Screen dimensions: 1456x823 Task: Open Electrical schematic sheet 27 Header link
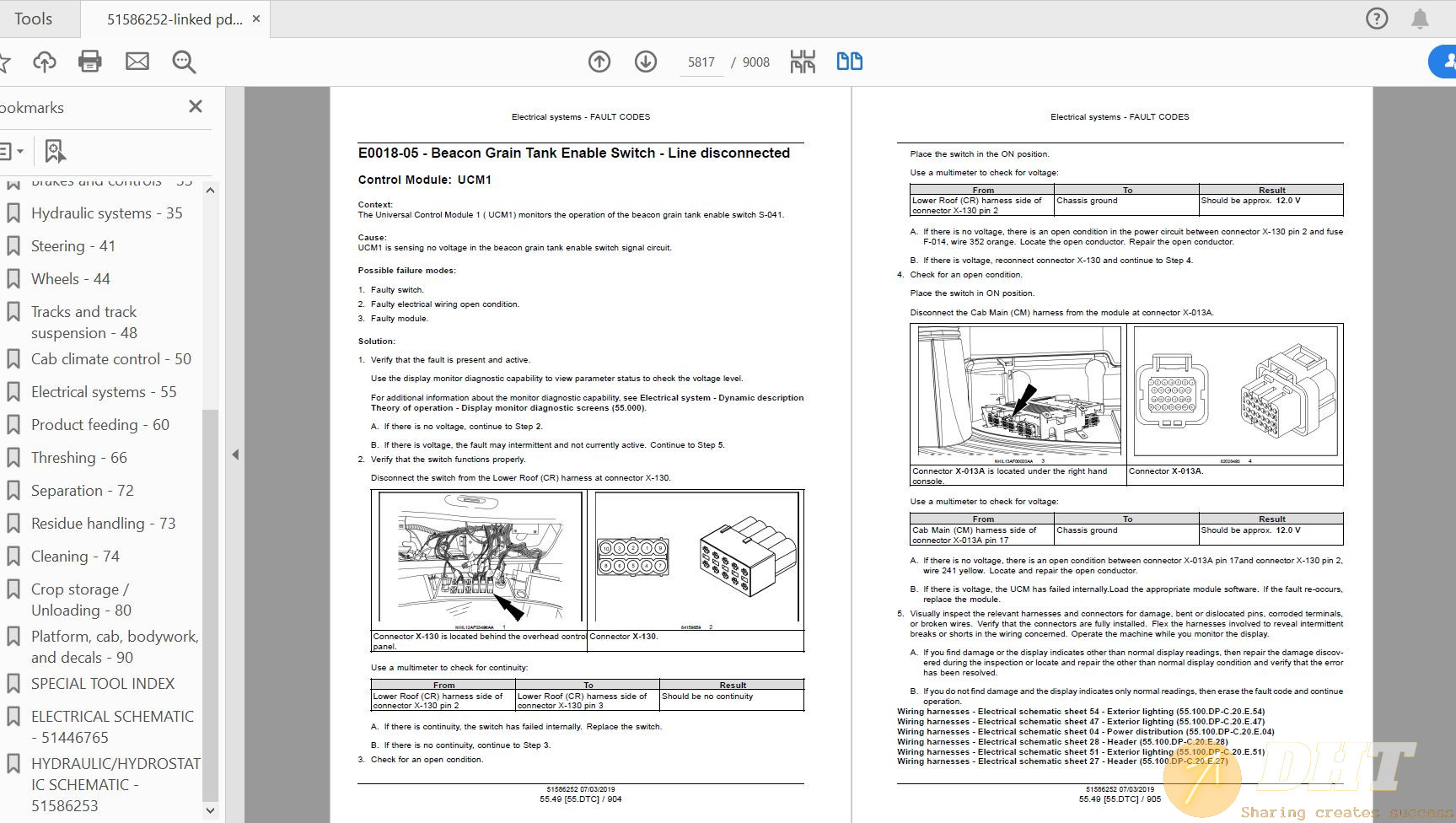pos(1062,761)
